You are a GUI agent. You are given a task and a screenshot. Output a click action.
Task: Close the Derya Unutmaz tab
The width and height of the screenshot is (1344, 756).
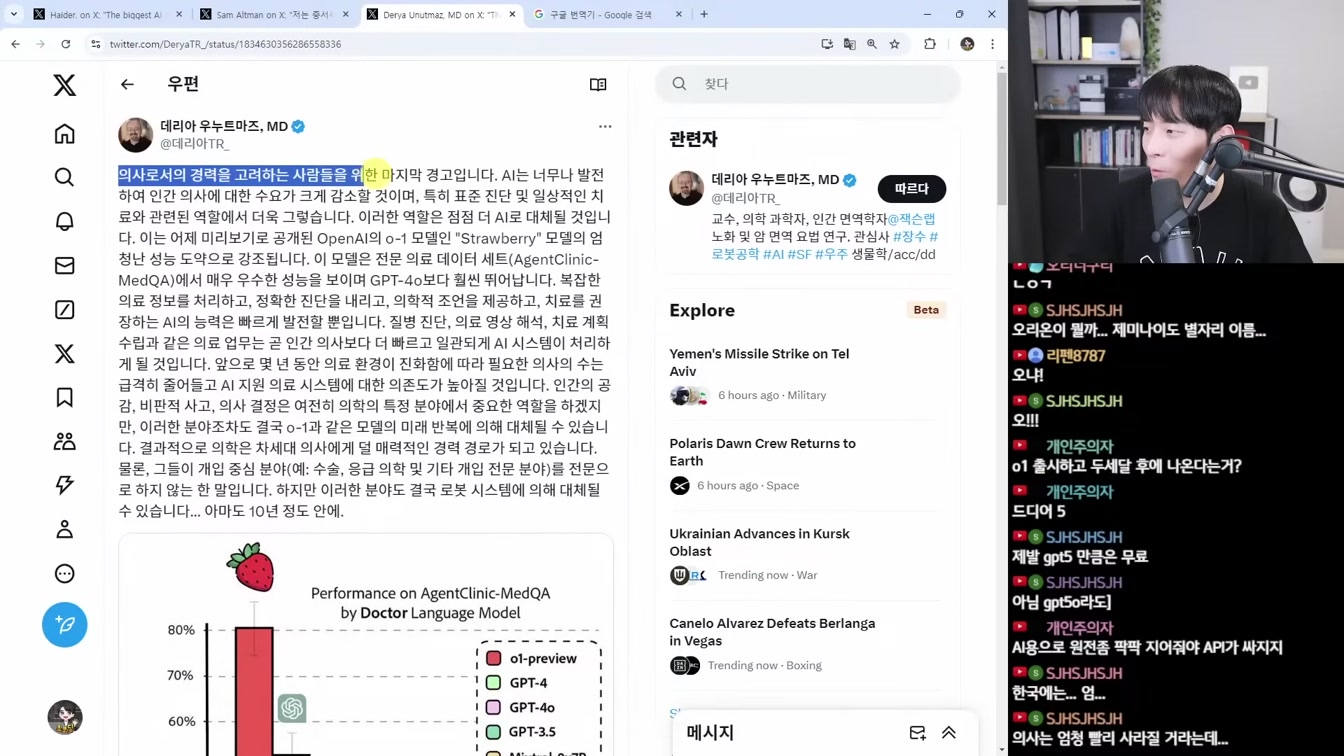coord(512,15)
